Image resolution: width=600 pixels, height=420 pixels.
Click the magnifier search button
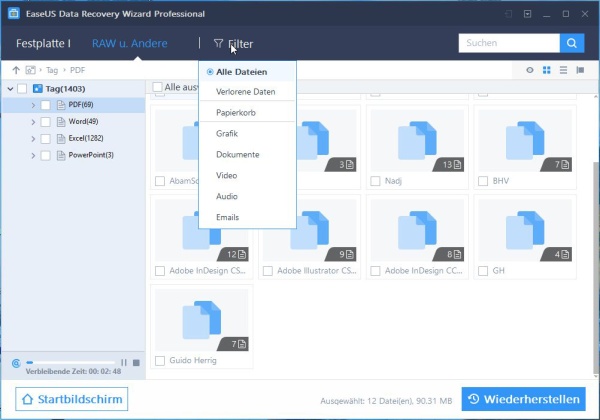[572, 43]
